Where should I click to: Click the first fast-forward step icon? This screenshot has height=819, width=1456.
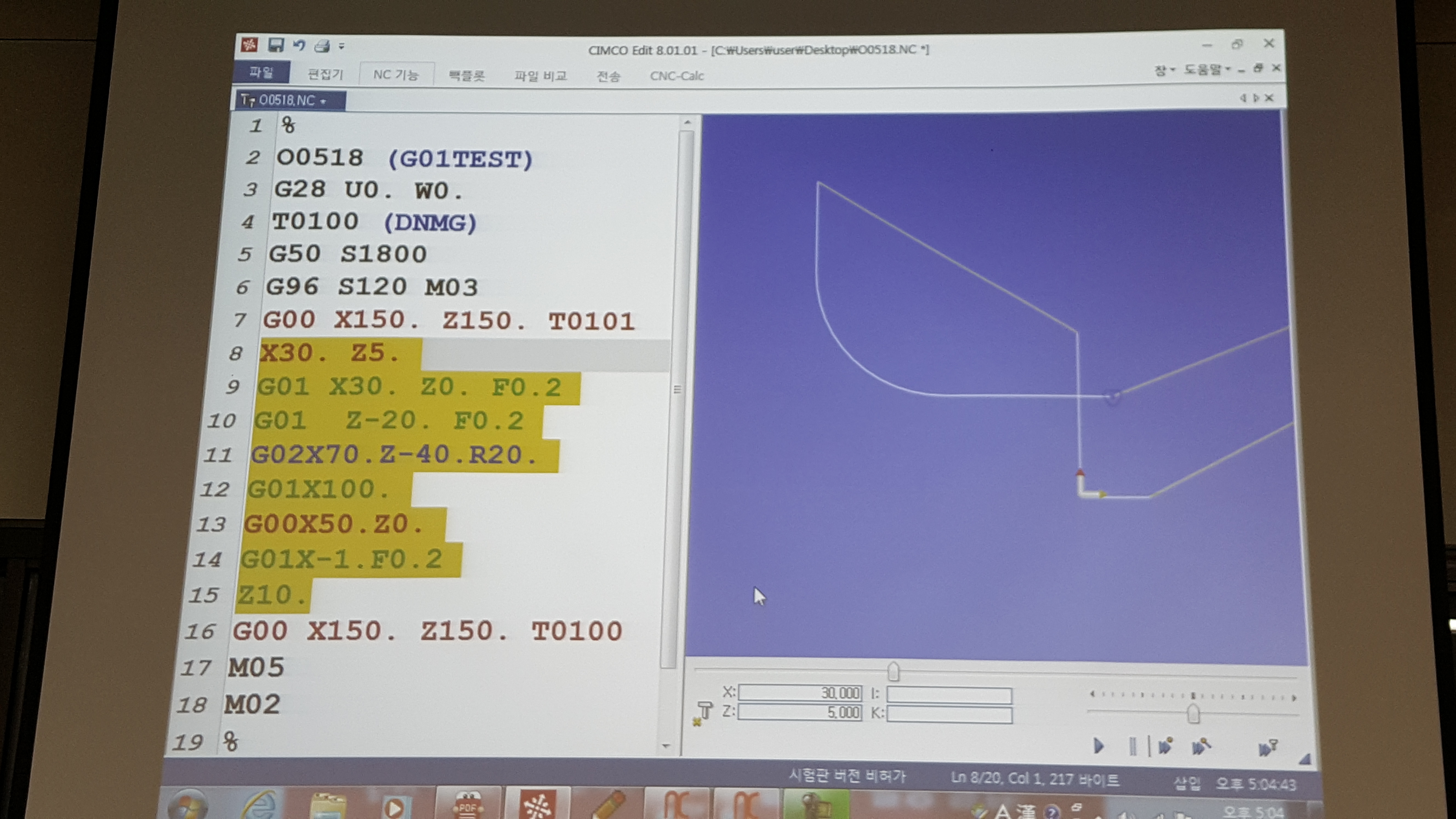pos(1165,747)
